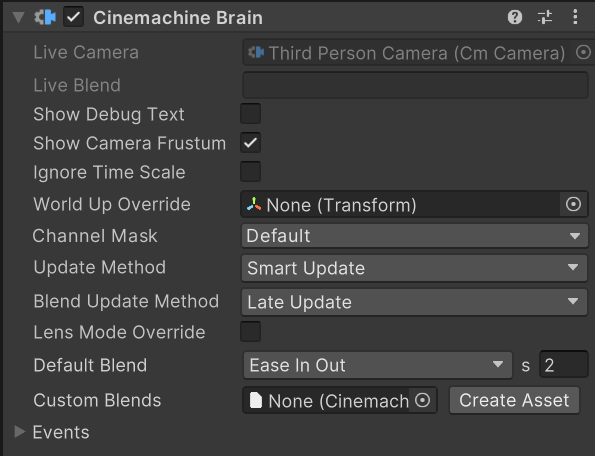Click the Transform axes icon in World Up Override

point(254,204)
